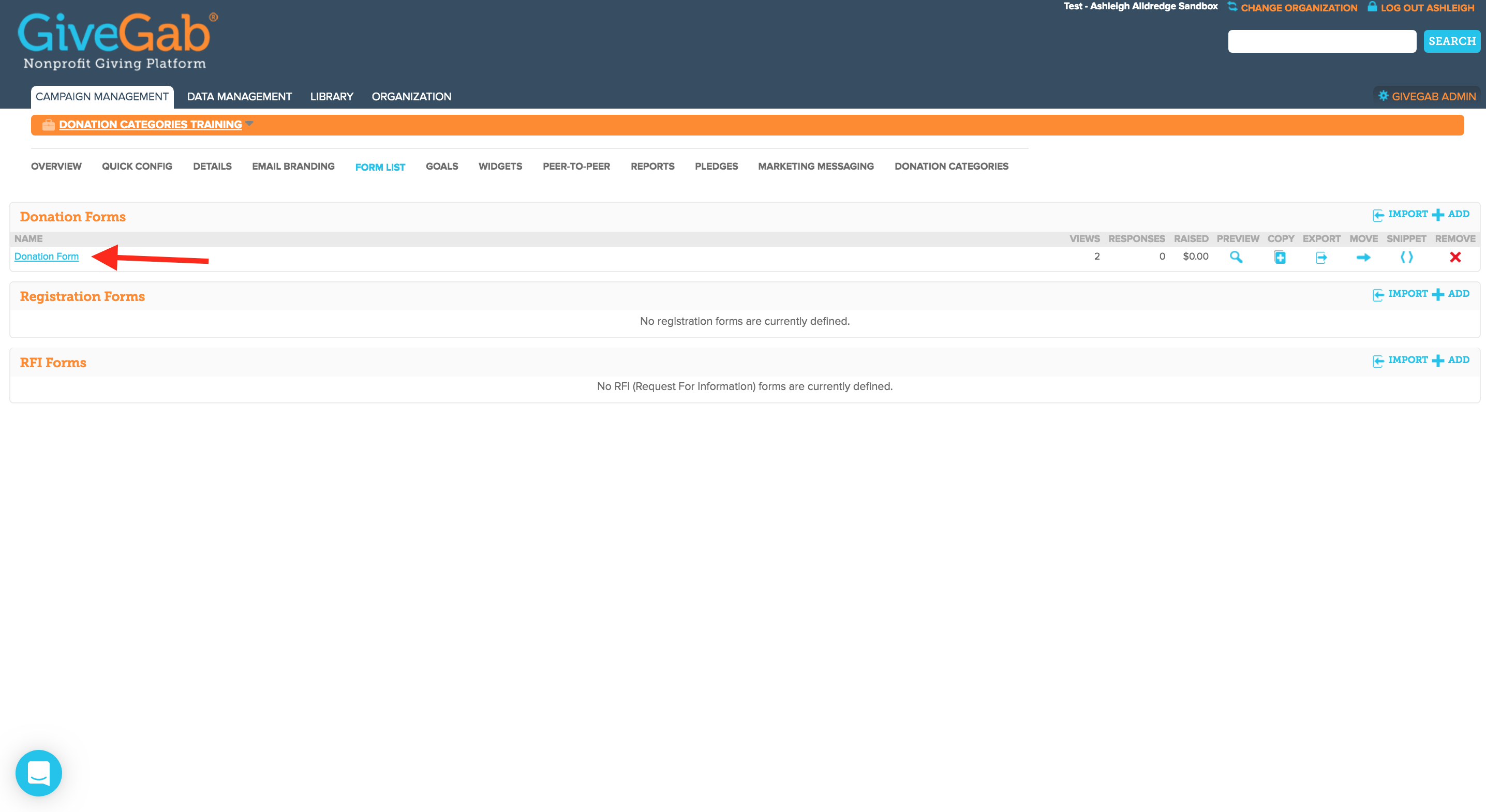1486x812 pixels.
Task: Open the Quick Config section
Action: click(x=137, y=166)
